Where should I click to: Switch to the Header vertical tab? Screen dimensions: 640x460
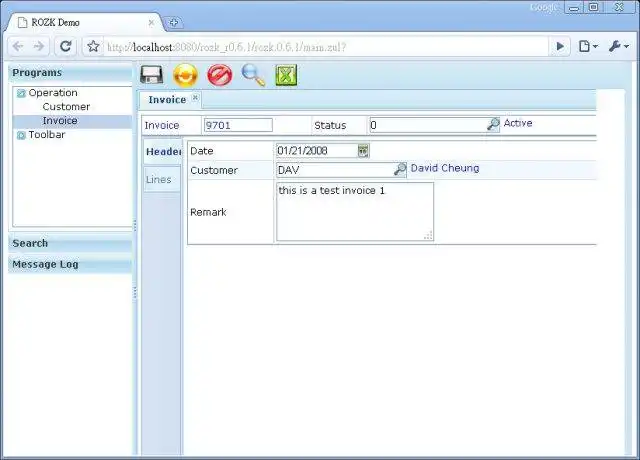(163, 152)
